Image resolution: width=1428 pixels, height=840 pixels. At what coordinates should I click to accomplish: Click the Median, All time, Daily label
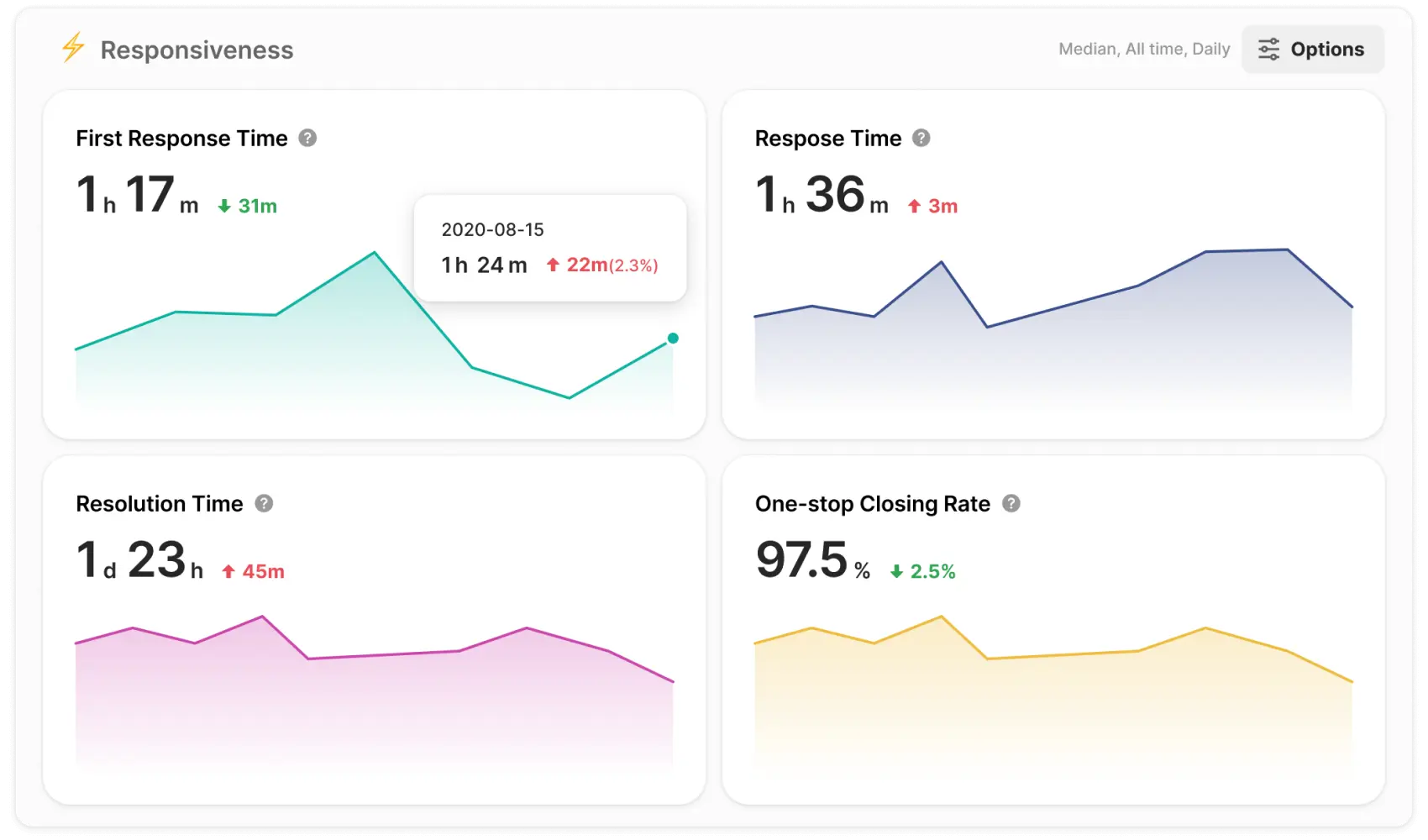[x=1143, y=50]
